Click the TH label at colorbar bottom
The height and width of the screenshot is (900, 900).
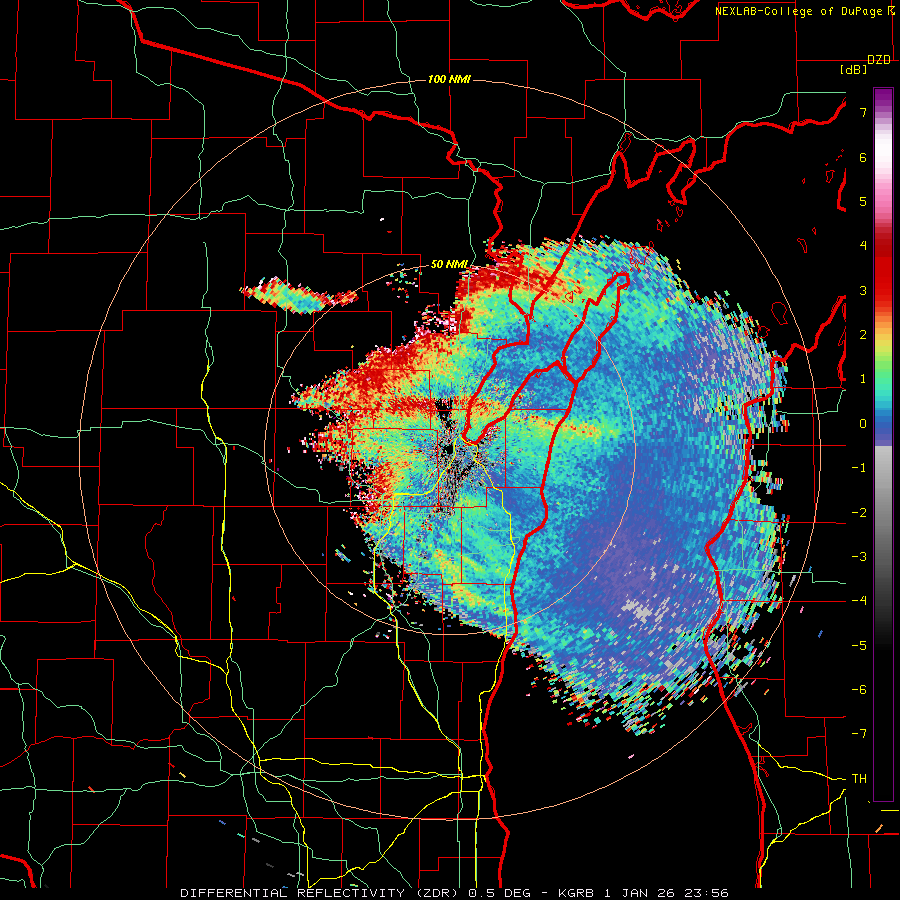[859, 779]
